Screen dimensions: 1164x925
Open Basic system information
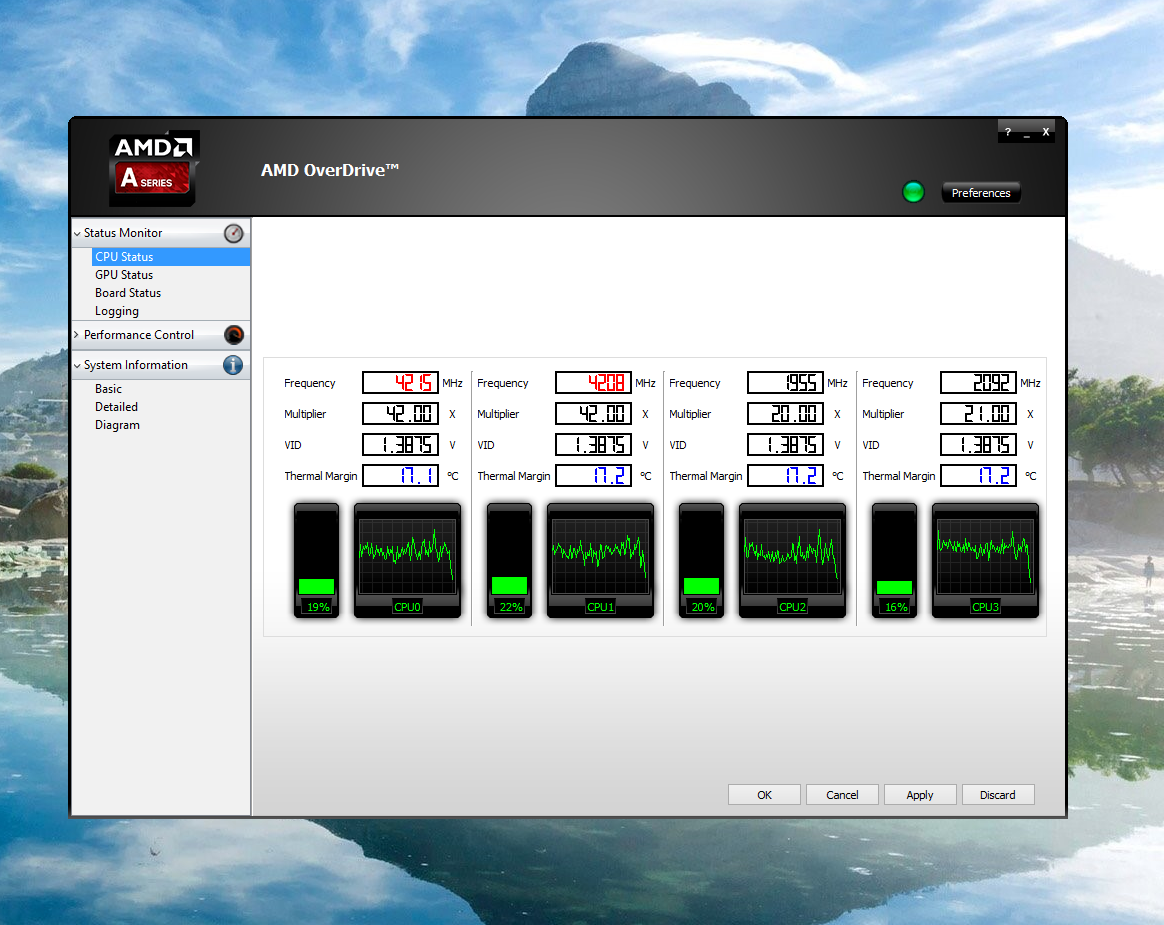108,389
